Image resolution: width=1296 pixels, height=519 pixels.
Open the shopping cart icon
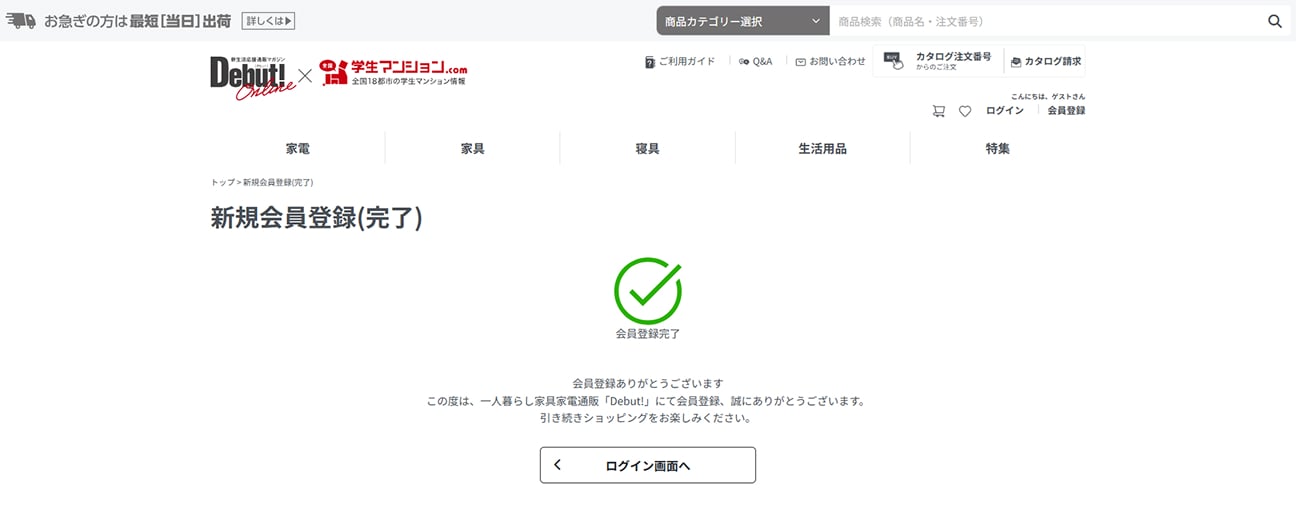tap(938, 111)
